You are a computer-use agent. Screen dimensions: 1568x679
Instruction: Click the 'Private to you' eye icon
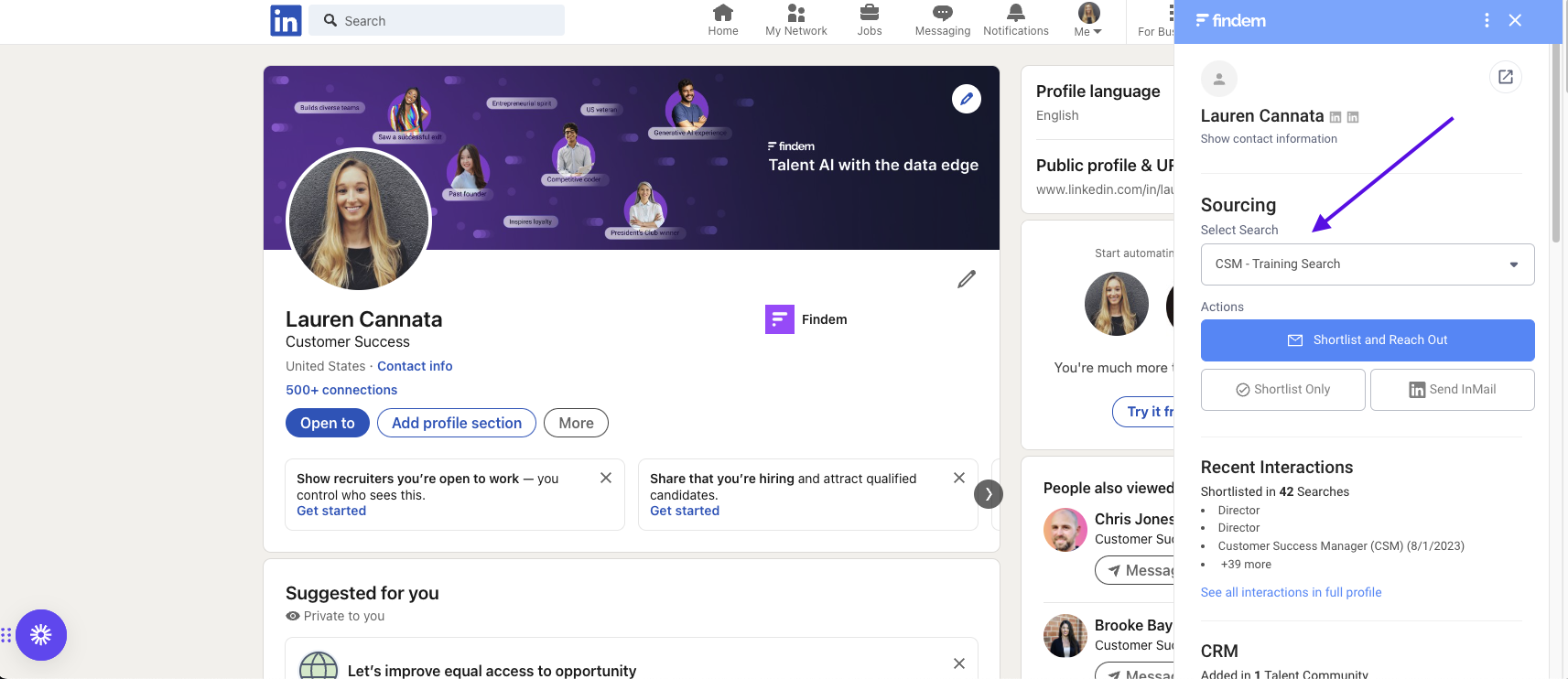click(x=293, y=616)
